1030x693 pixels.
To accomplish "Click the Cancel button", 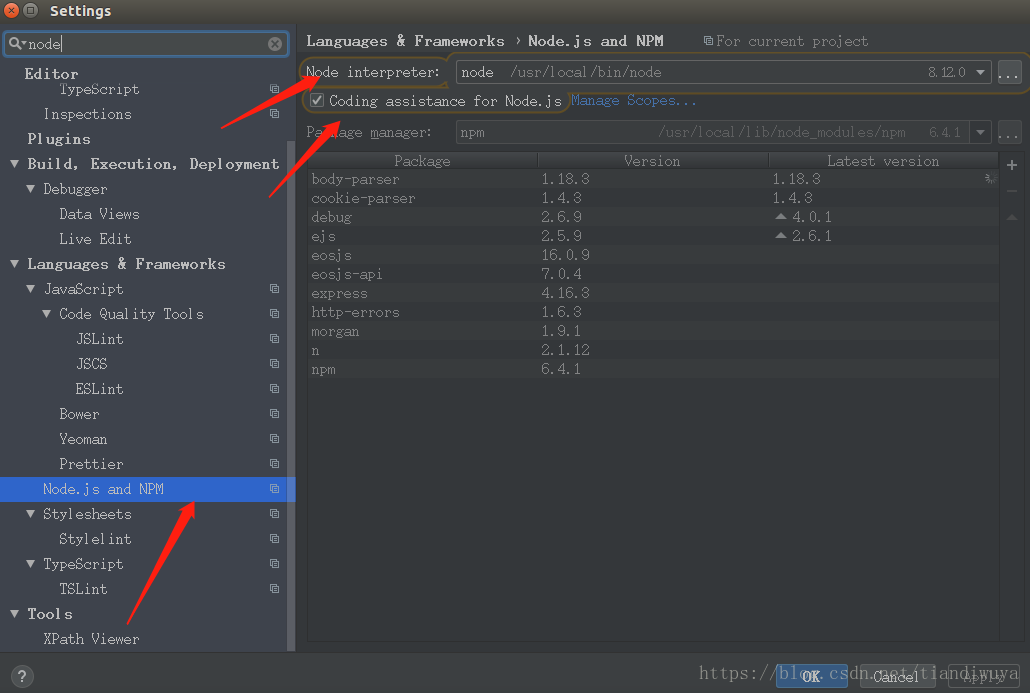I will click(897, 676).
